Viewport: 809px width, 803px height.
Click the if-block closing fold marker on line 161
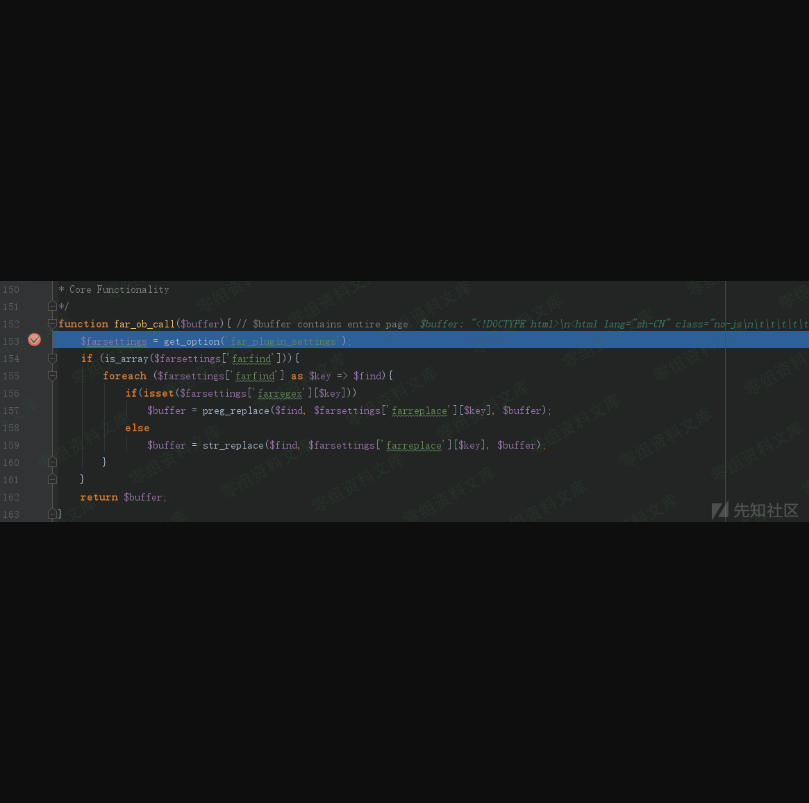(53, 479)
